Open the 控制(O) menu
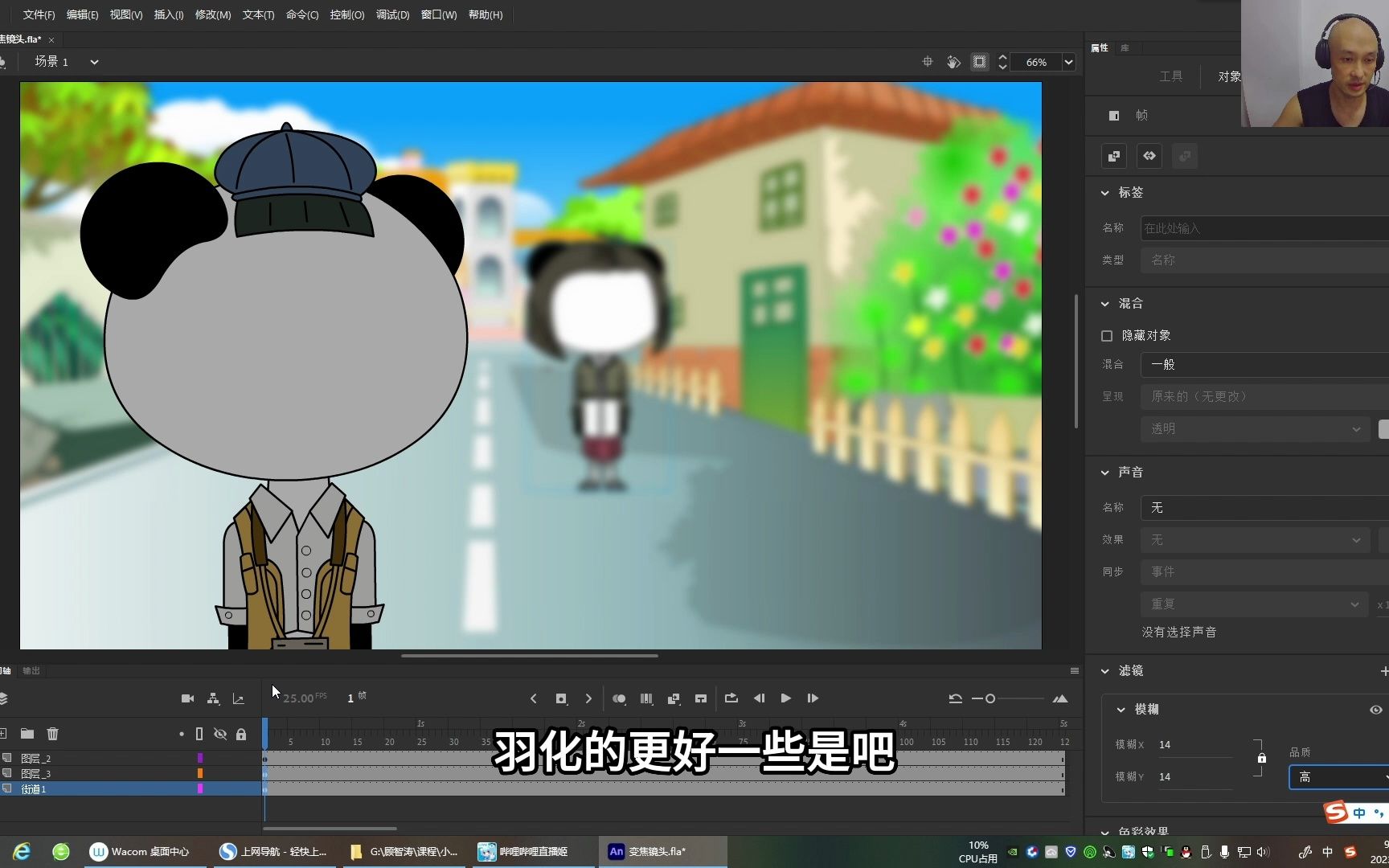The image size is (1389, 868). pyautogui.click(x=347, y=14)
